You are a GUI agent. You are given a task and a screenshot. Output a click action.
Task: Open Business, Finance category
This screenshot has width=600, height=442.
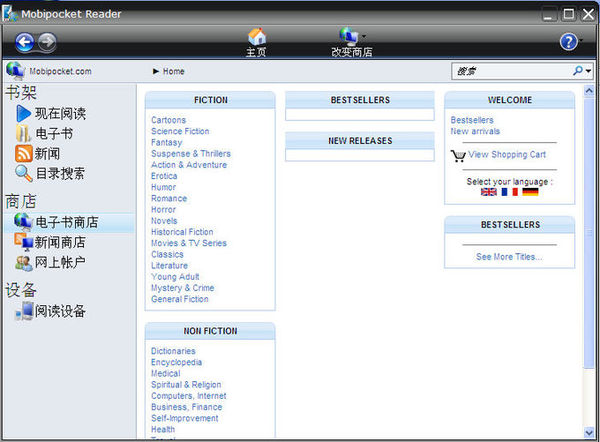coord(186,407)
